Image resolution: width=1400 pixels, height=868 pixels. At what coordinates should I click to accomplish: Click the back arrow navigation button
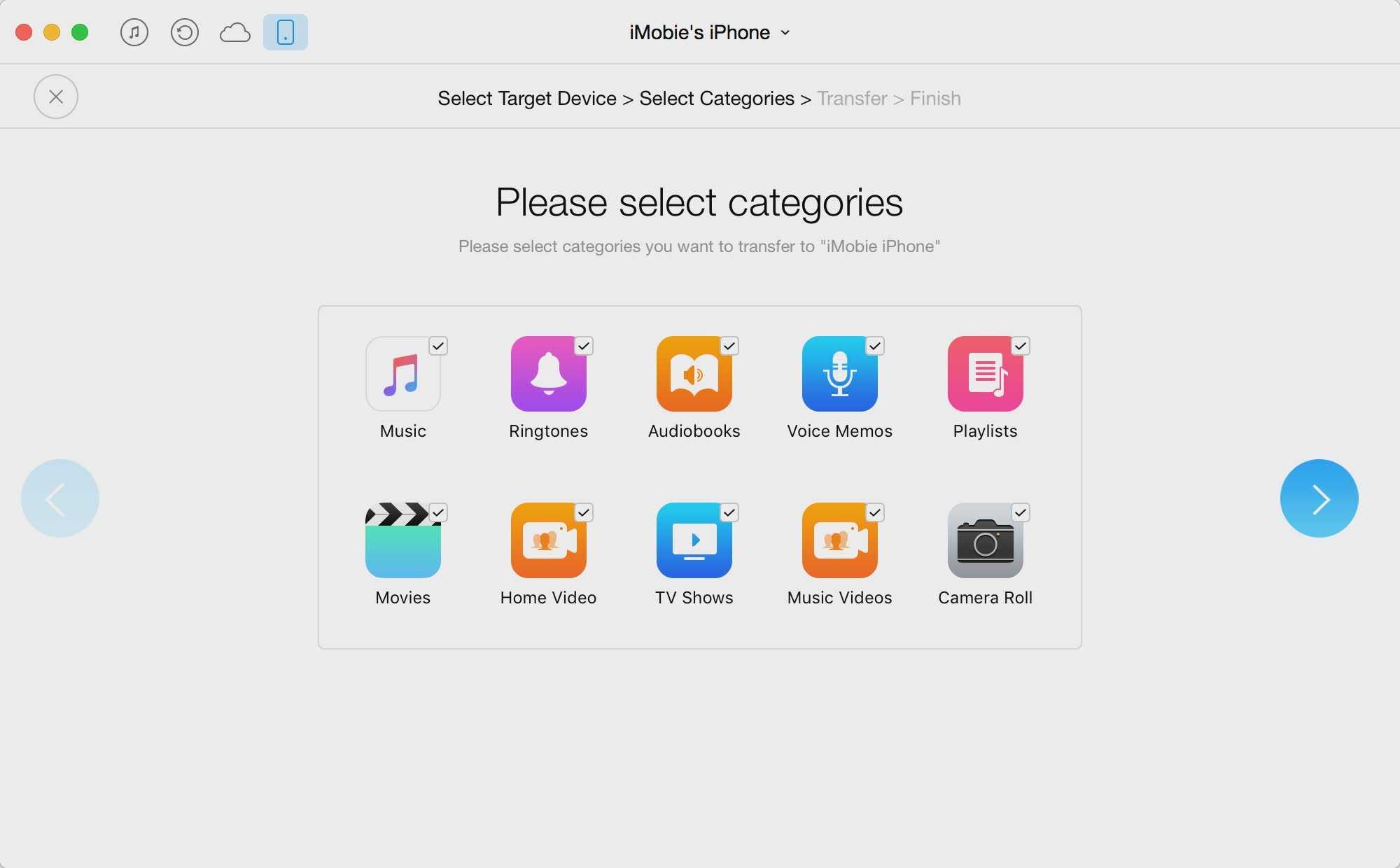coord(59,497)
